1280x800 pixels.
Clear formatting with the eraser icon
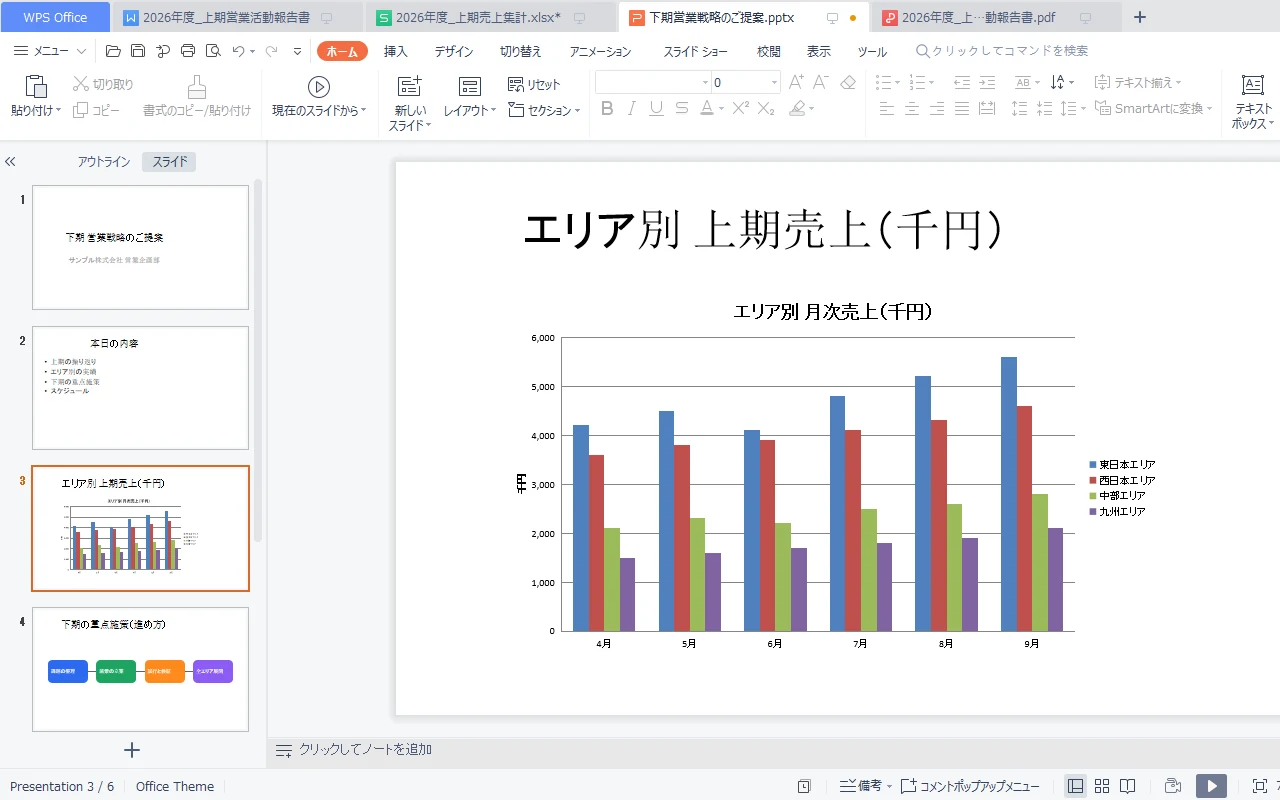coord(848,83)
